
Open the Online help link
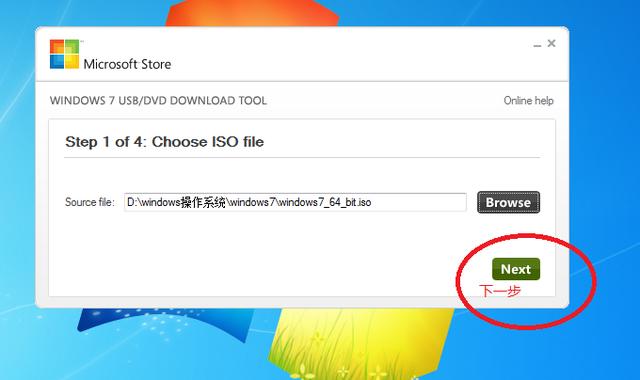(528, 100)
